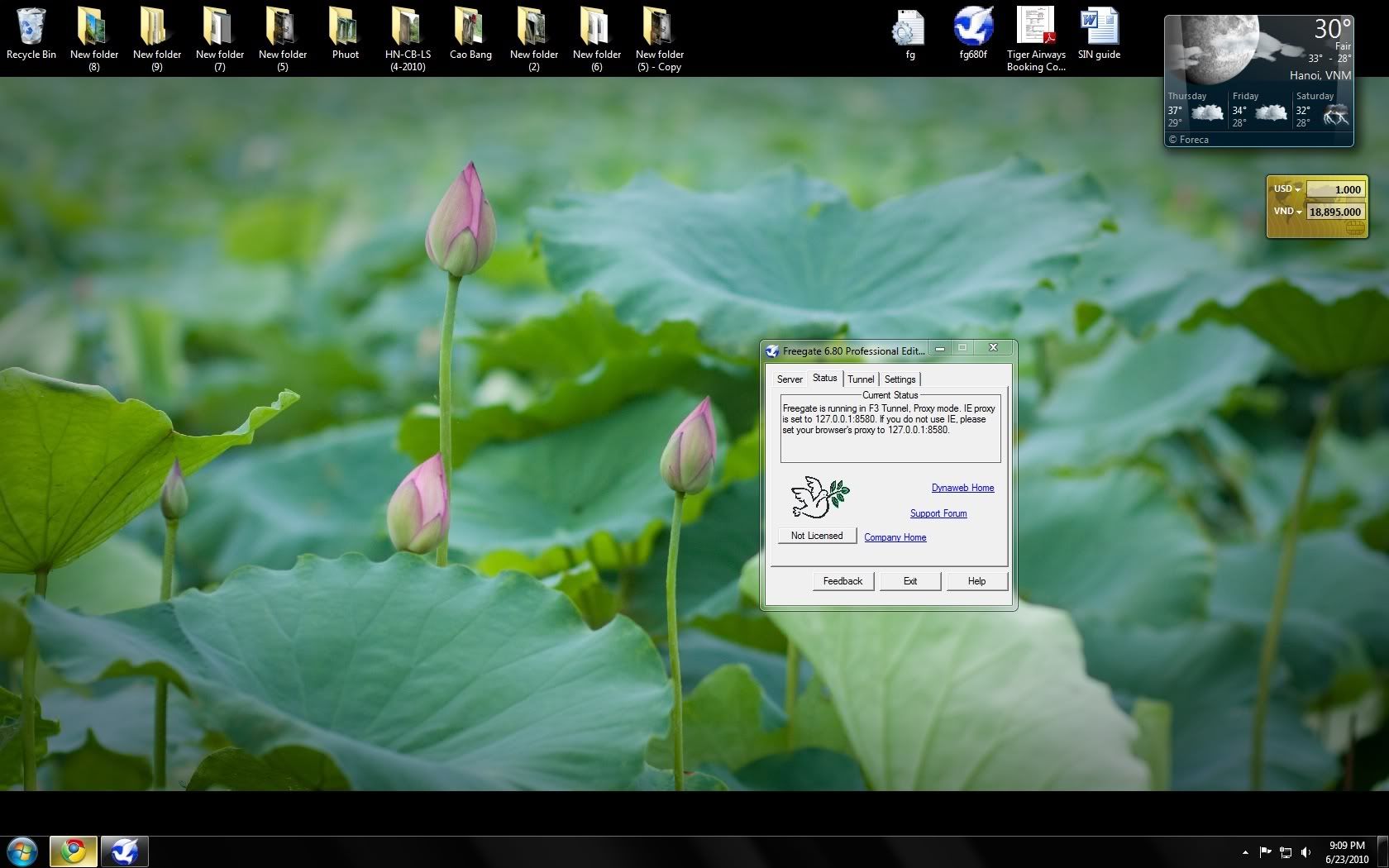Select the Phuot folder icon
This screenshot has width=1389, height=868.
[346, 33]
